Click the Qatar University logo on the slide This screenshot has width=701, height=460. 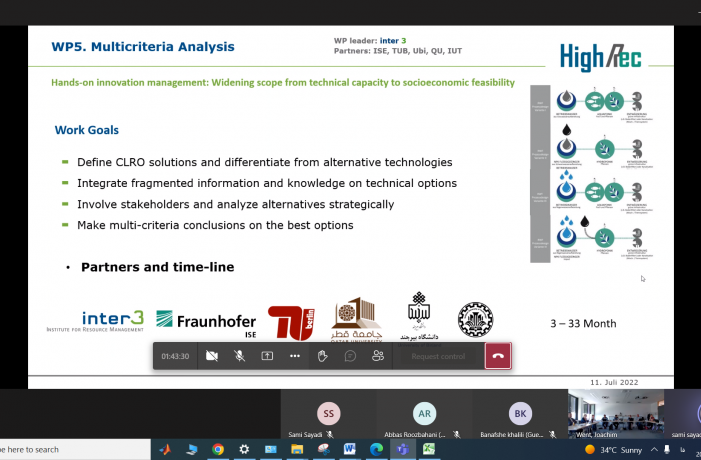(356, 320)
